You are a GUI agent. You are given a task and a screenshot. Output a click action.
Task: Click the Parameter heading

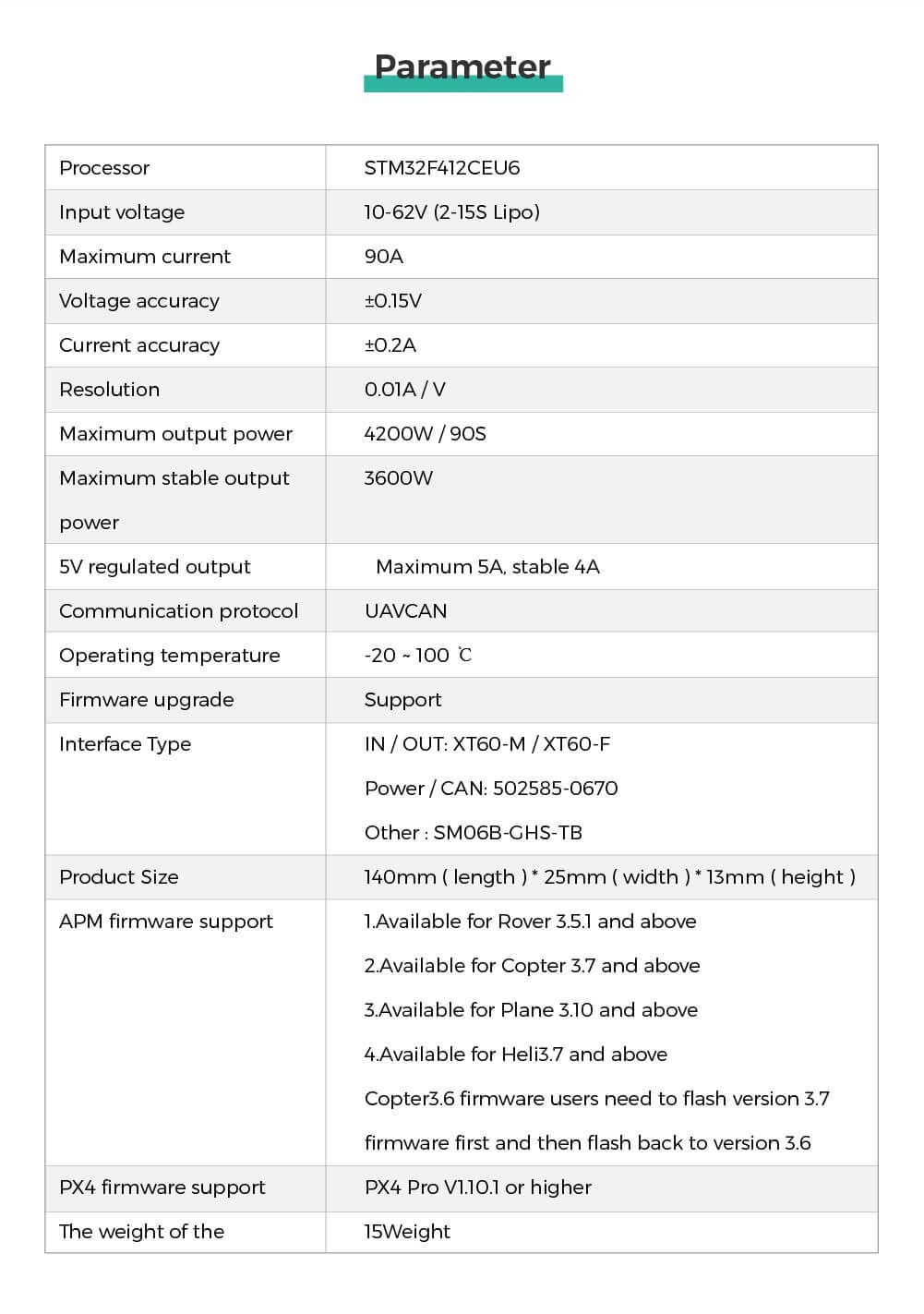[x=462, y=65]
